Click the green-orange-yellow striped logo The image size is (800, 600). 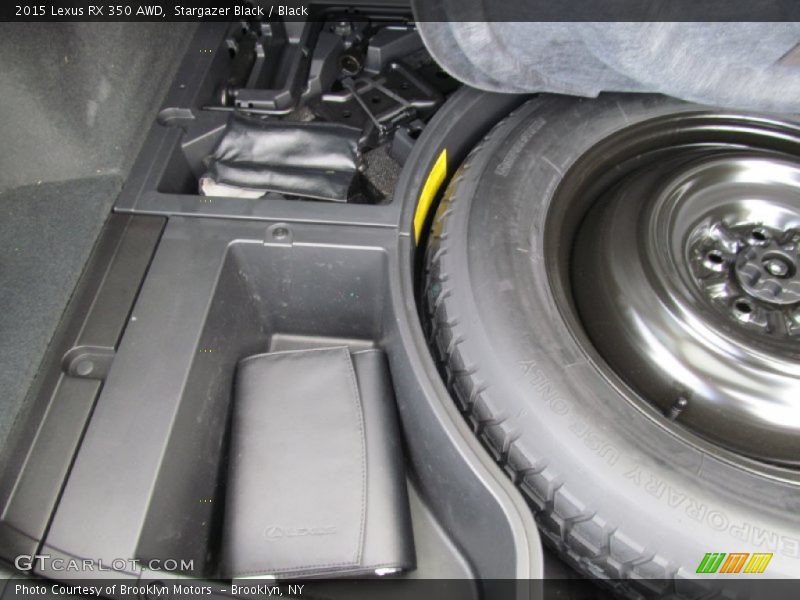coord(734,563)
